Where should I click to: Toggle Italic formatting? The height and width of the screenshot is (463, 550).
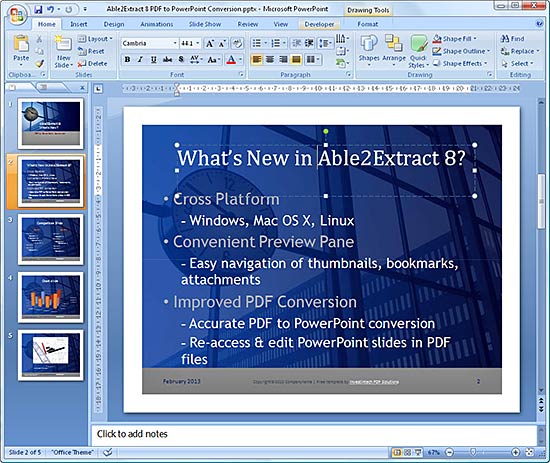(140, 60)
